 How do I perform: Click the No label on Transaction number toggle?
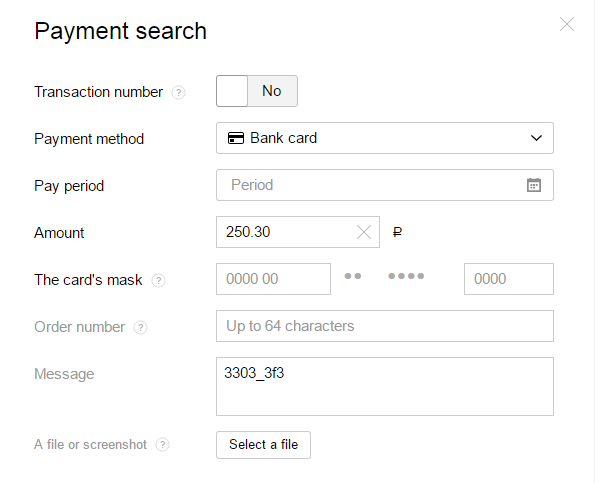click(272, 91)
